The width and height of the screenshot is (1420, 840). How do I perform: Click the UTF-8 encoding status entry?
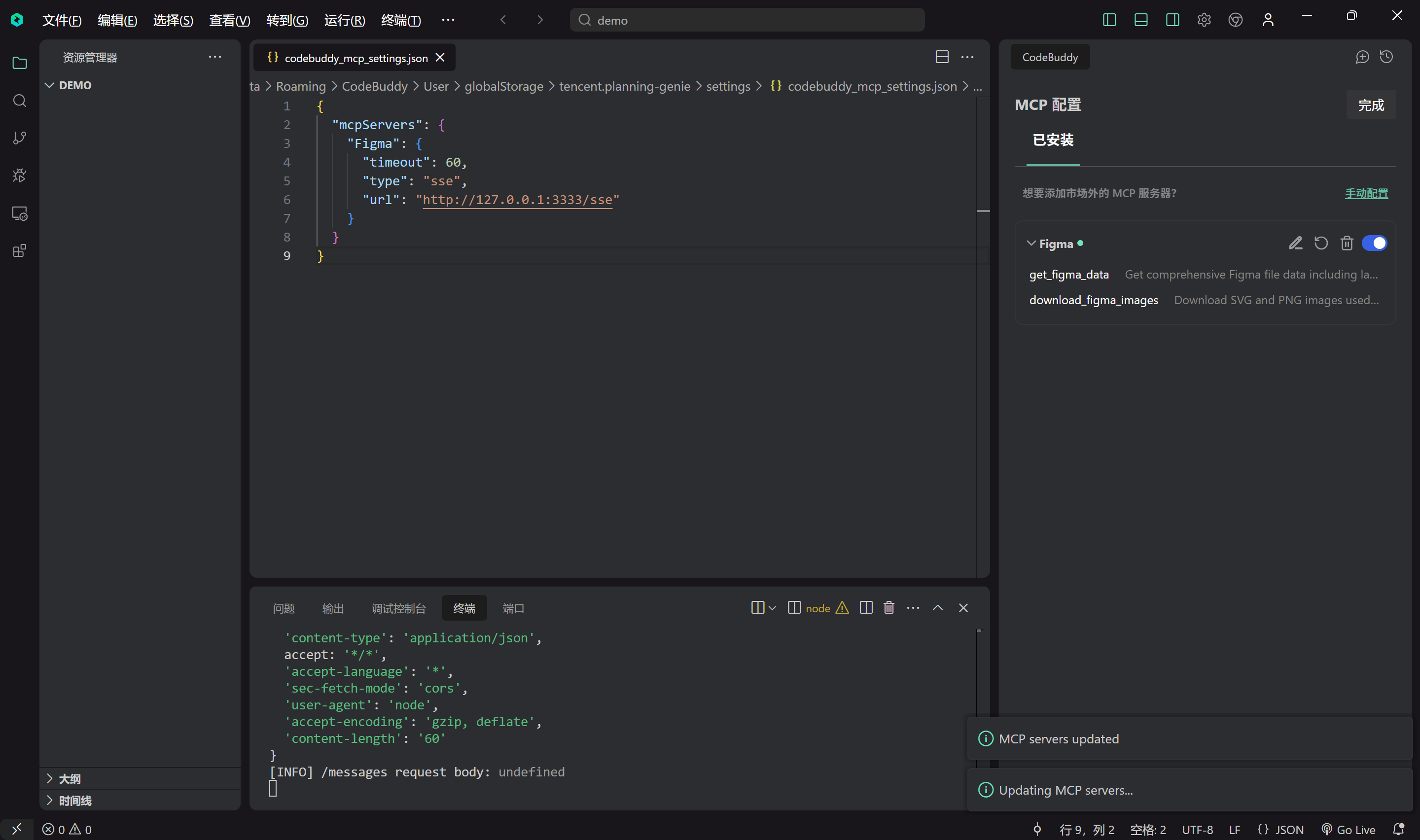[1197, 830]
